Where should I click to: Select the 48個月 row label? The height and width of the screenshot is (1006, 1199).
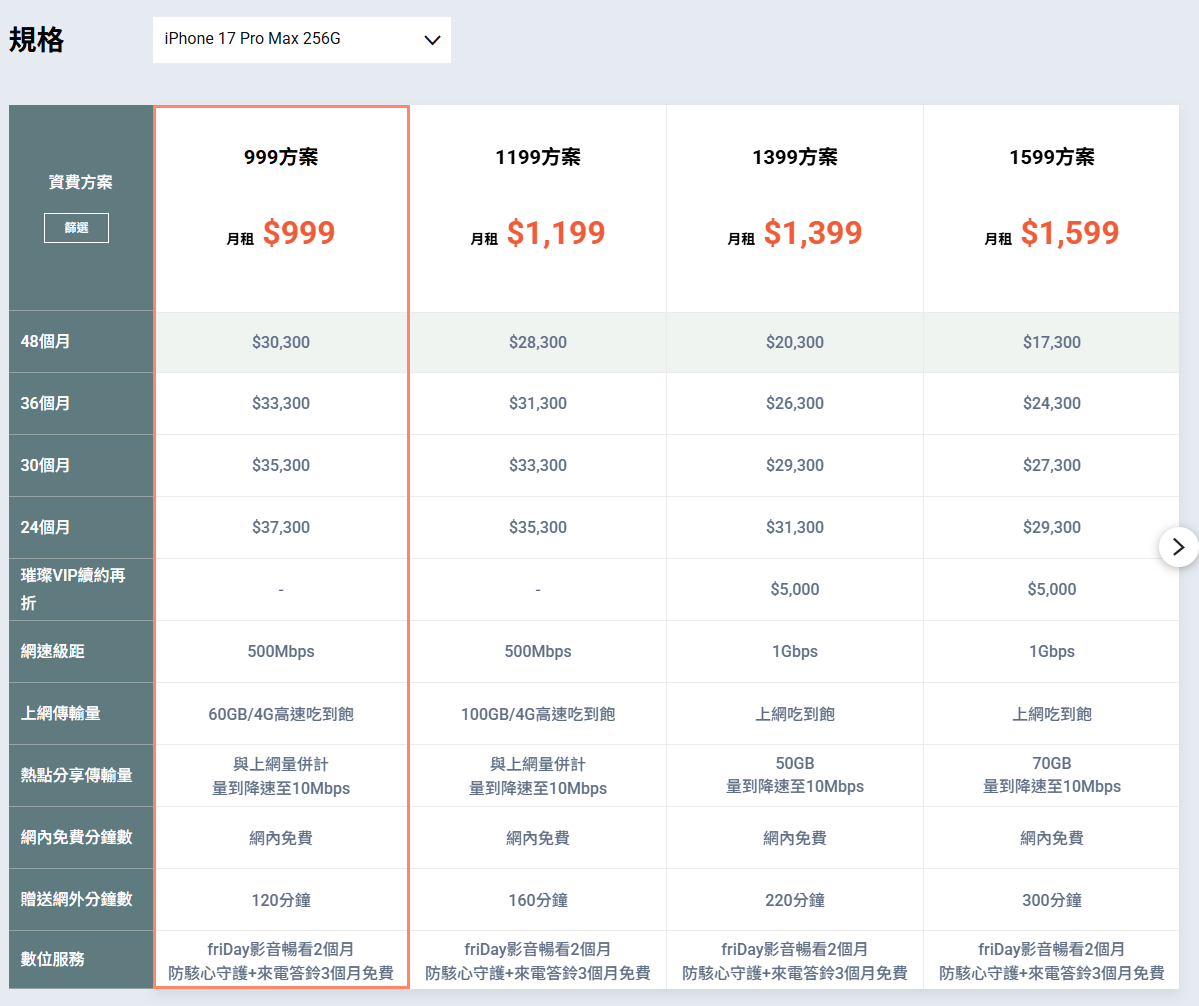[x=45, y=342]
